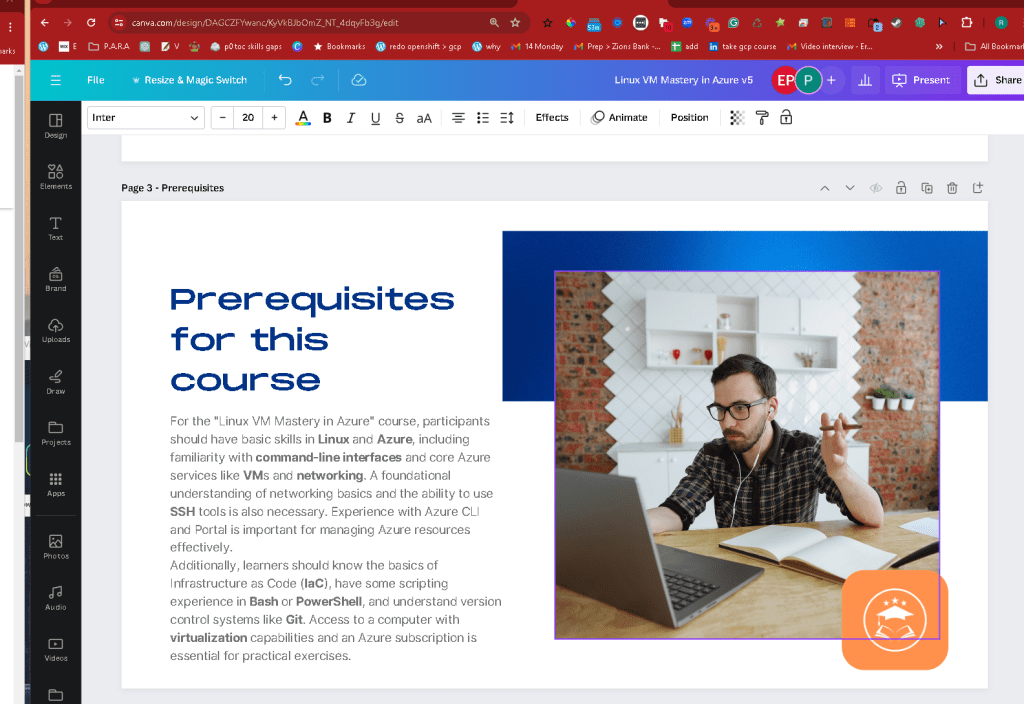Open the text color picker

pyautogui.click(x=302, y=118)
